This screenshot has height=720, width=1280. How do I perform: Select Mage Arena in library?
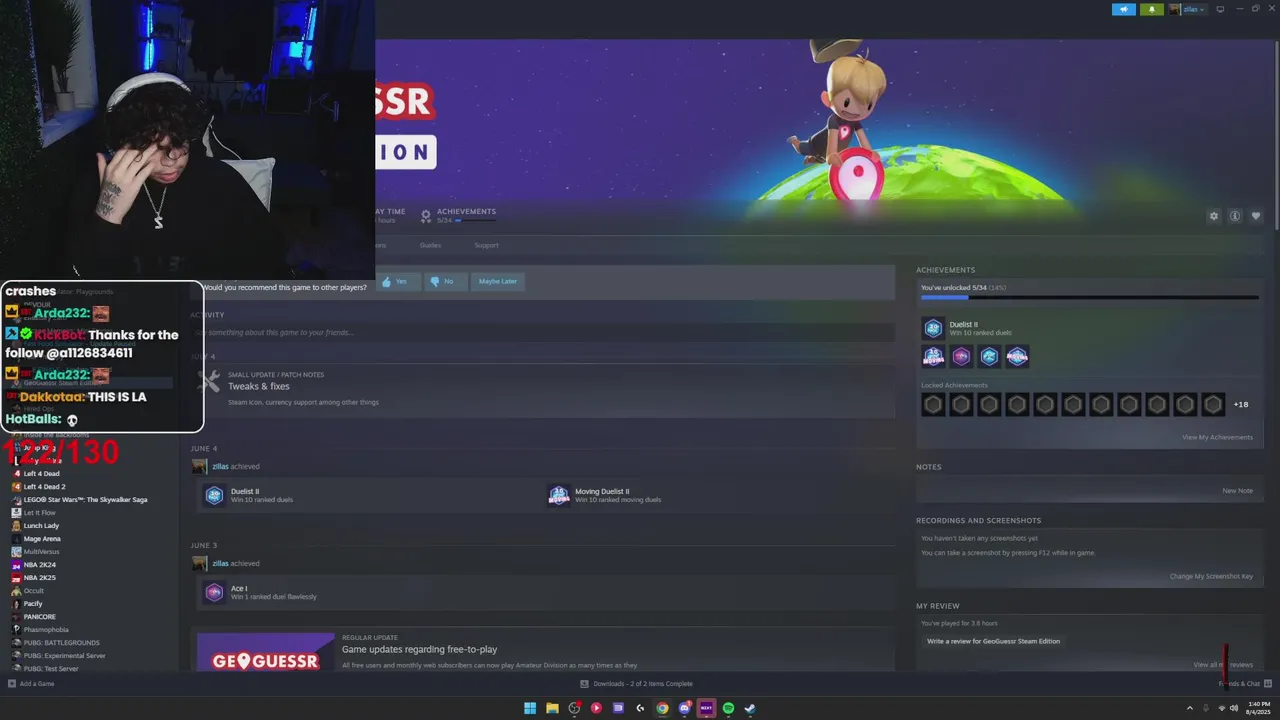coord(42,539)
